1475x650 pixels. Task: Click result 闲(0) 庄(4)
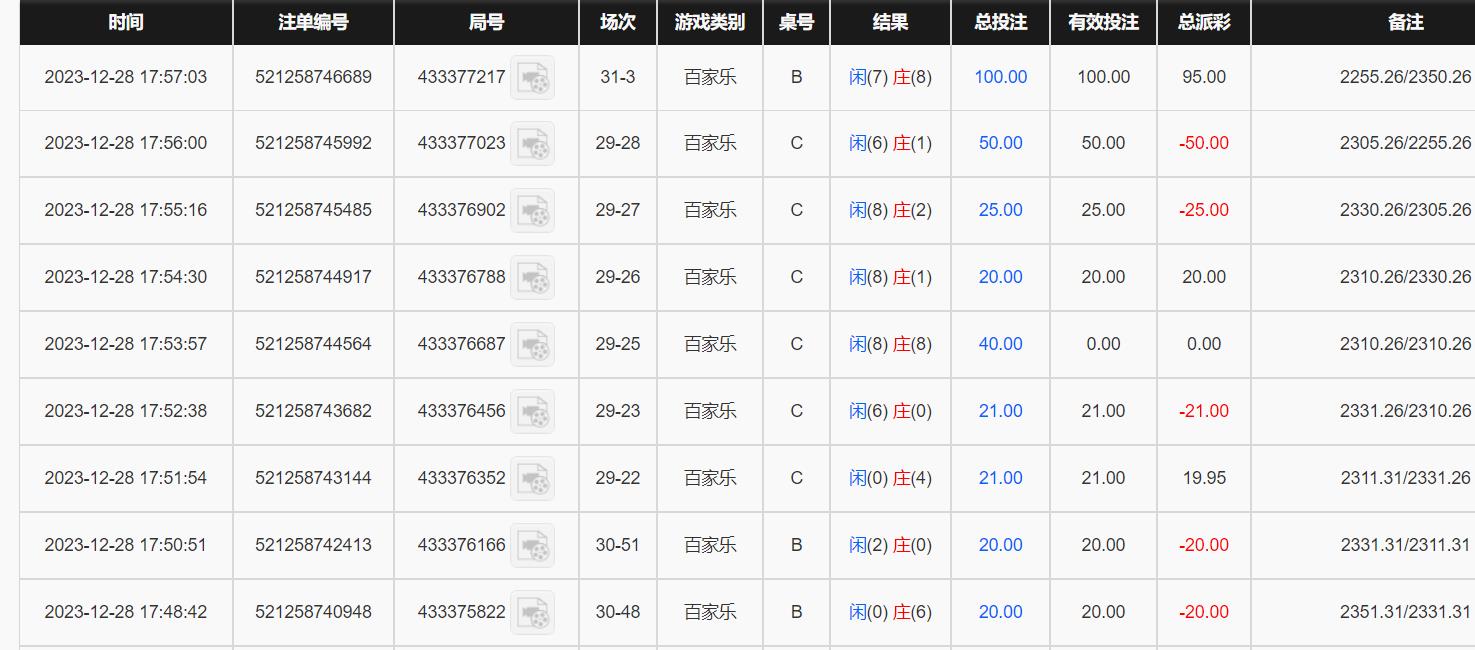(x=890, y=478)
